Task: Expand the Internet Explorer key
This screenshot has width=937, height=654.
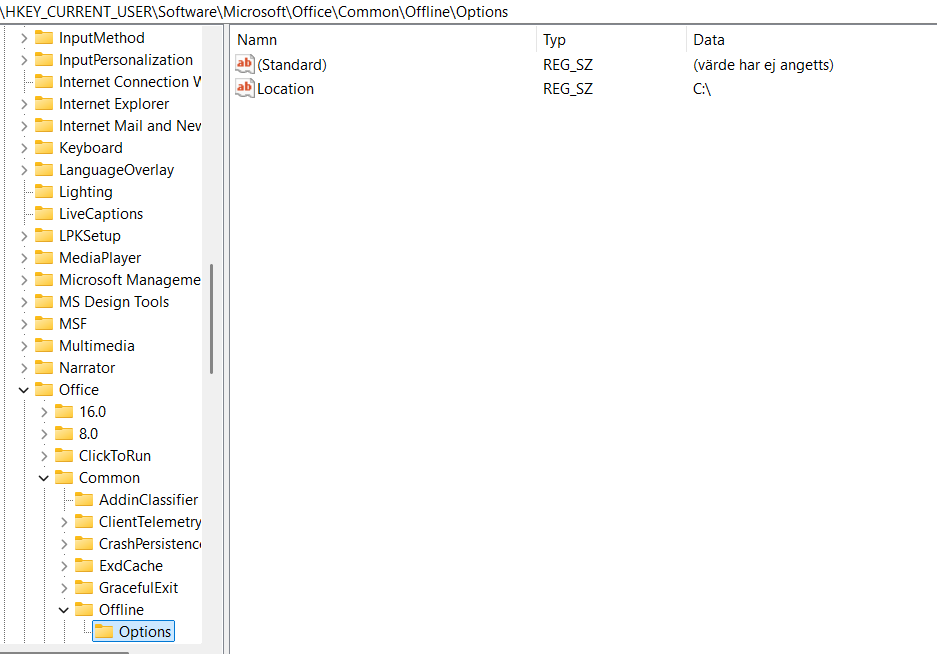Action: coord(24,104)
